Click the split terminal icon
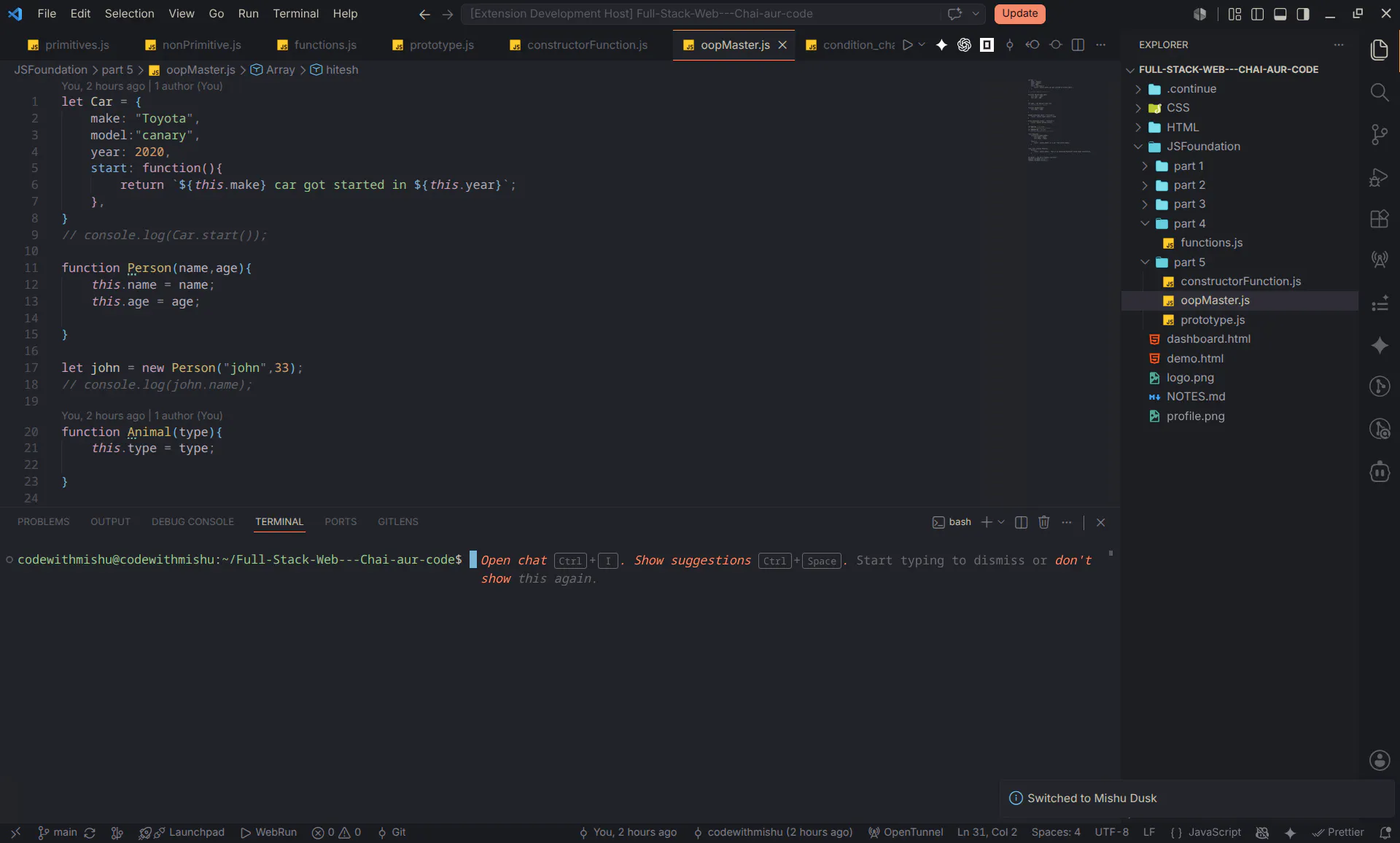The image size is (1400, 843). [1021, 522]
